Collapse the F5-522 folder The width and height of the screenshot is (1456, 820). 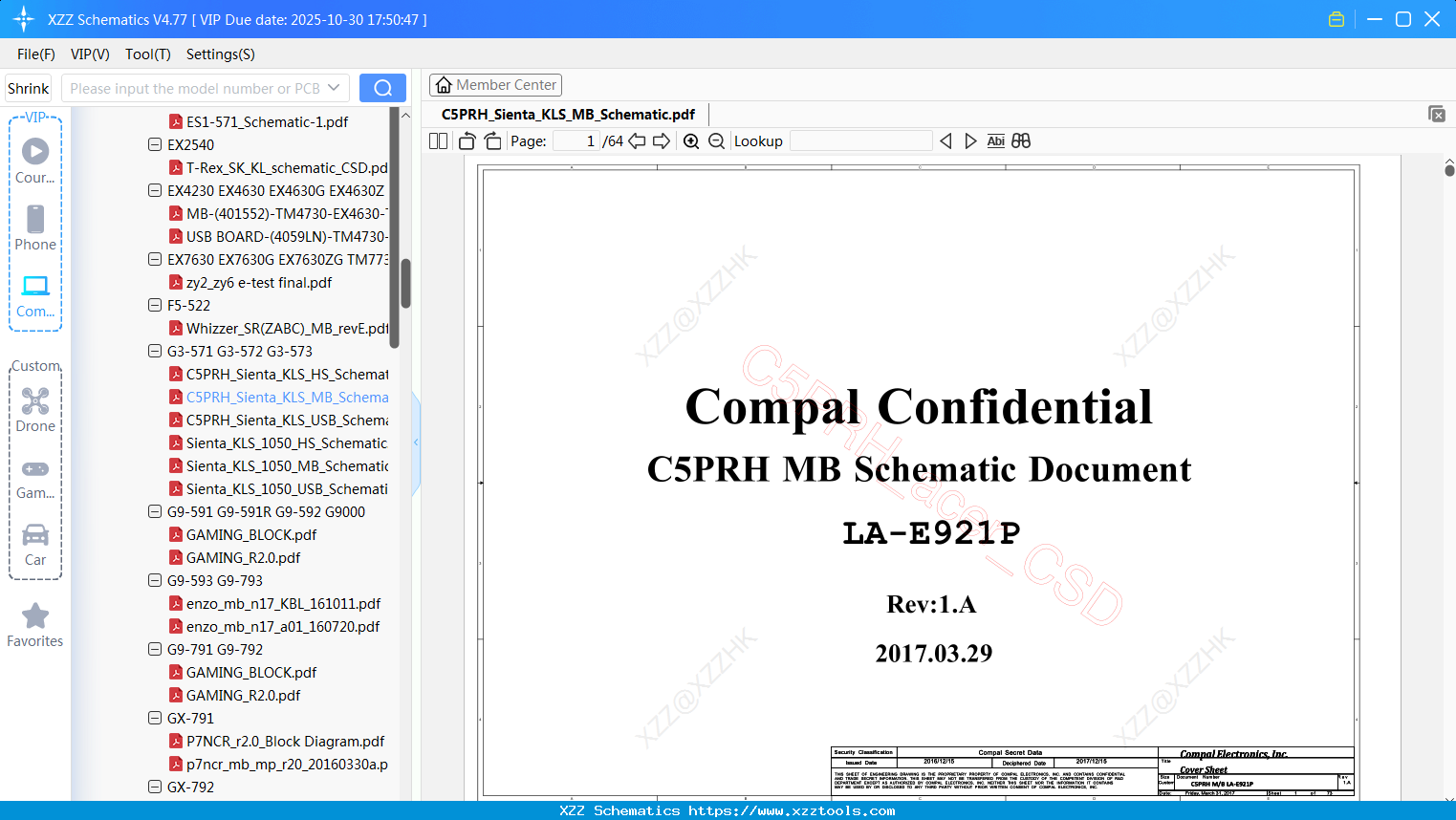(x=155, y=306)
